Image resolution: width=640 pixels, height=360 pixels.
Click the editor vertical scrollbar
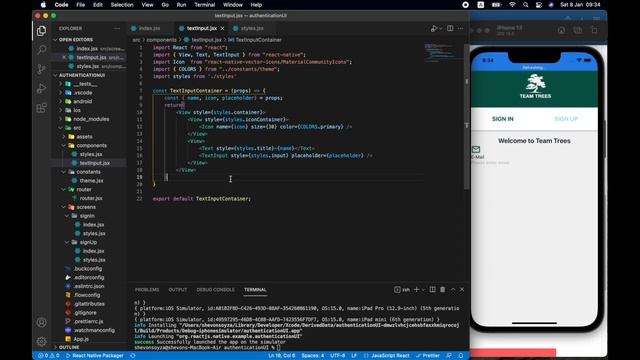tap(467, 116)
